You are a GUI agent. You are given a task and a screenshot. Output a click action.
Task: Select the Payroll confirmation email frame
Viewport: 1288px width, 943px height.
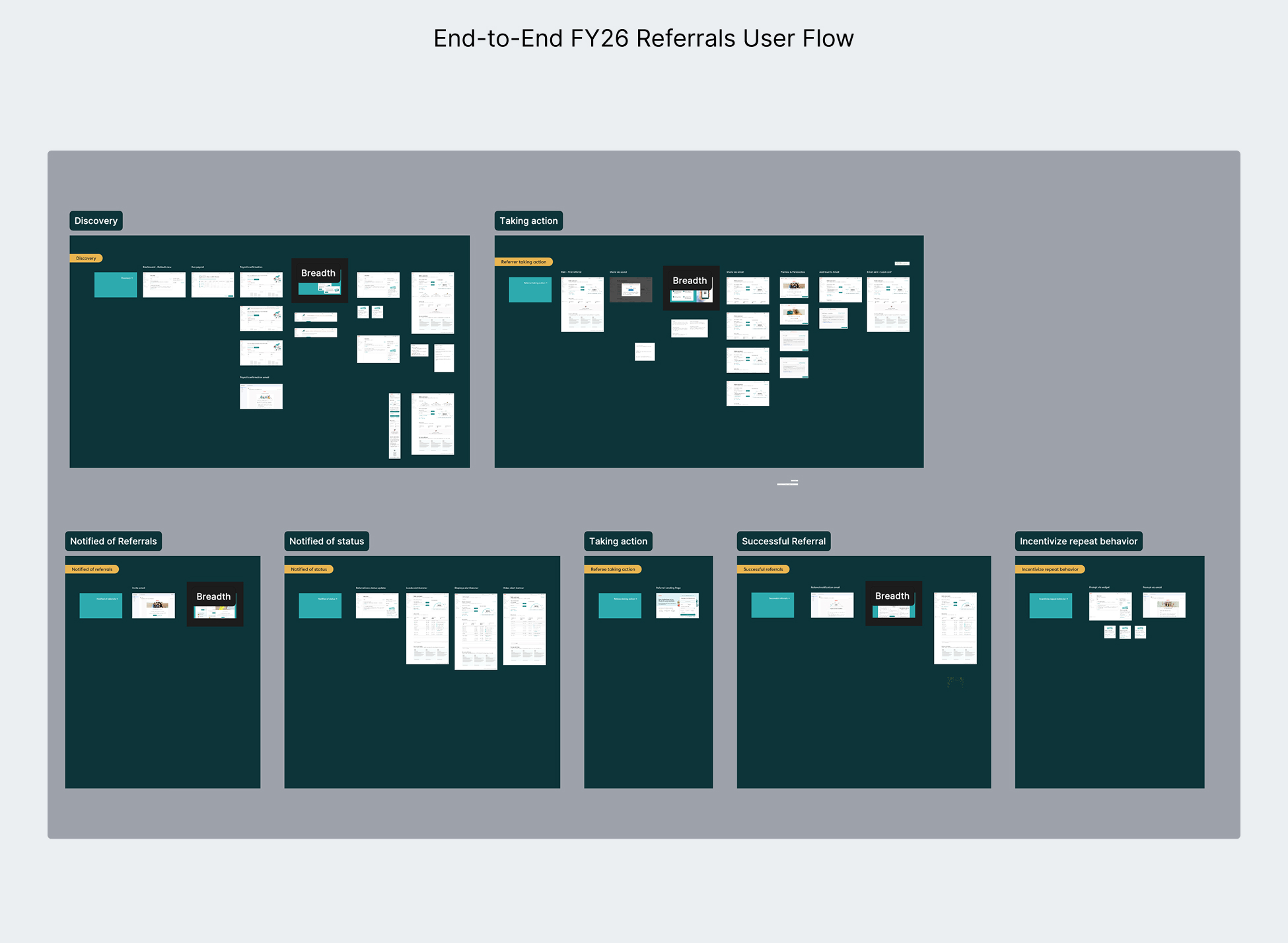click(261, 396)
